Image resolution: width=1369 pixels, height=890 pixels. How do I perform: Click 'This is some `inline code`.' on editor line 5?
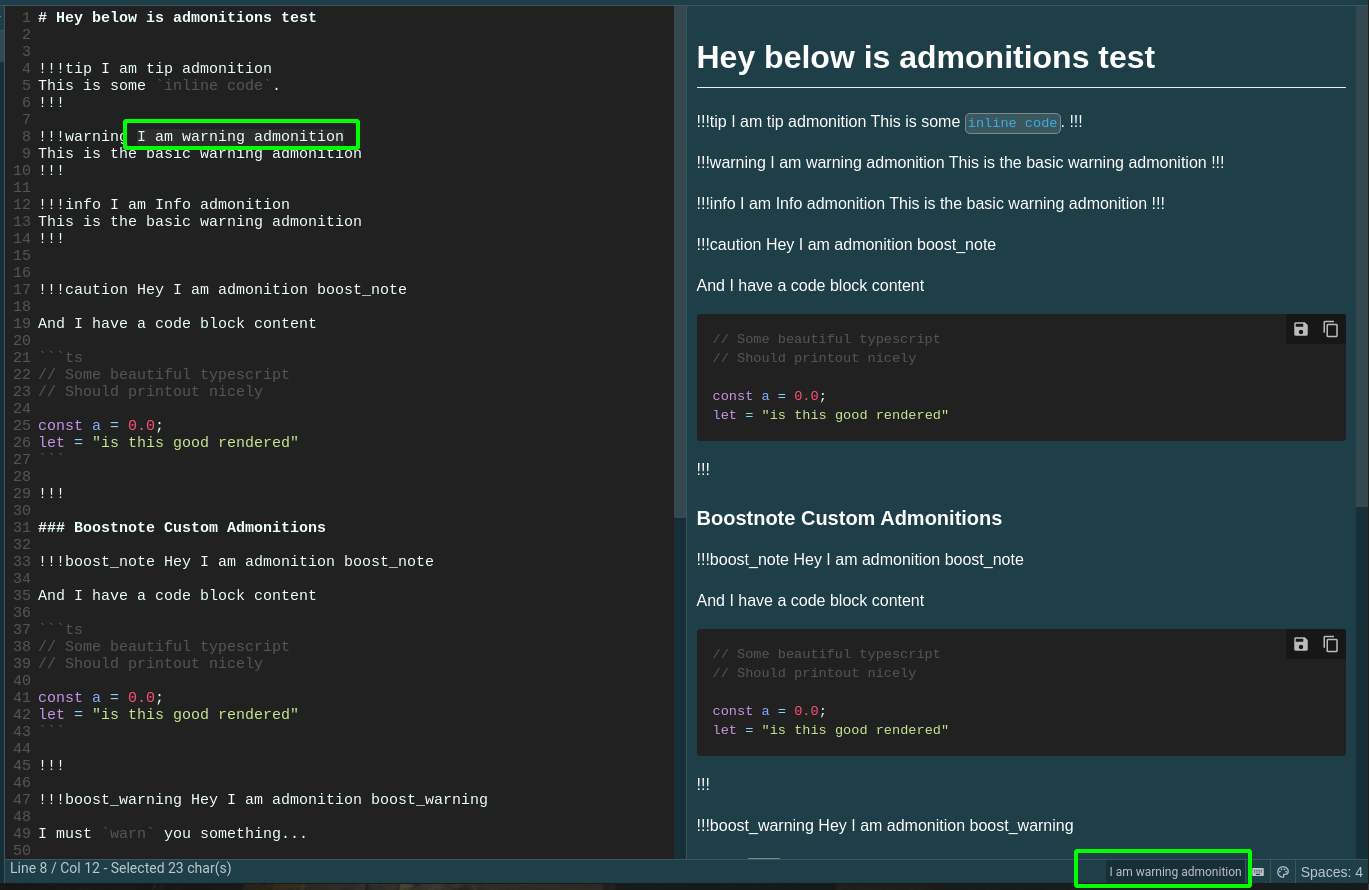tap(159, 86)
